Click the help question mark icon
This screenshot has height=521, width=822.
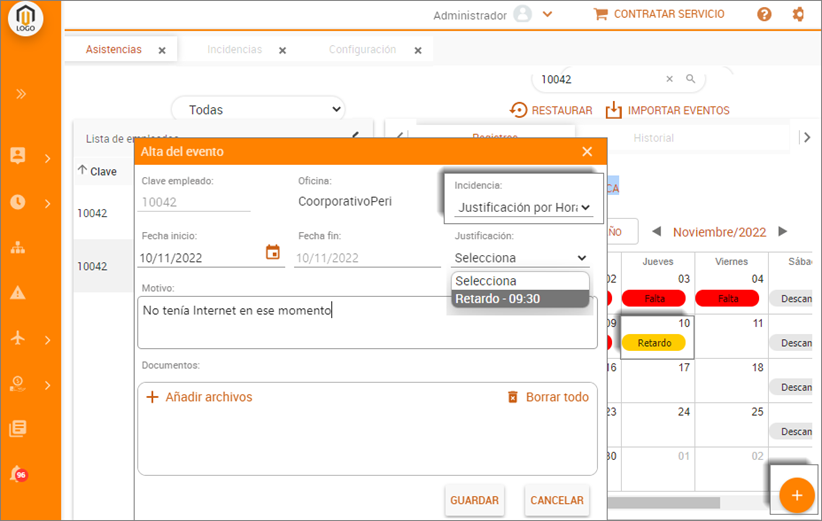coord(764,14)
